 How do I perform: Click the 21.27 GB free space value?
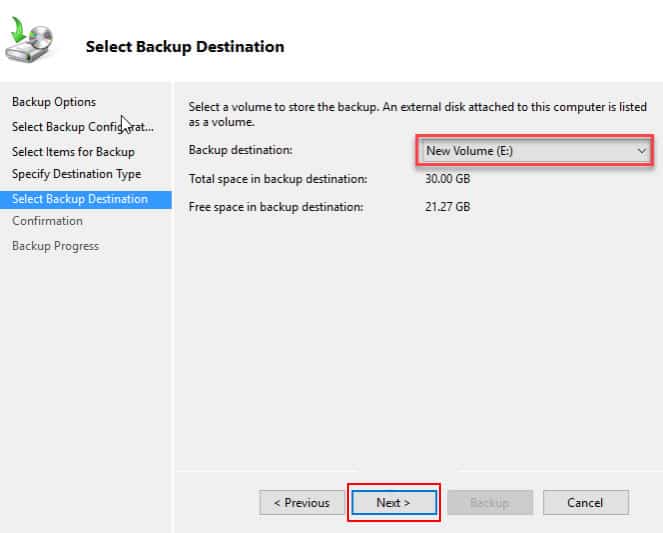(x=447, y=207)
